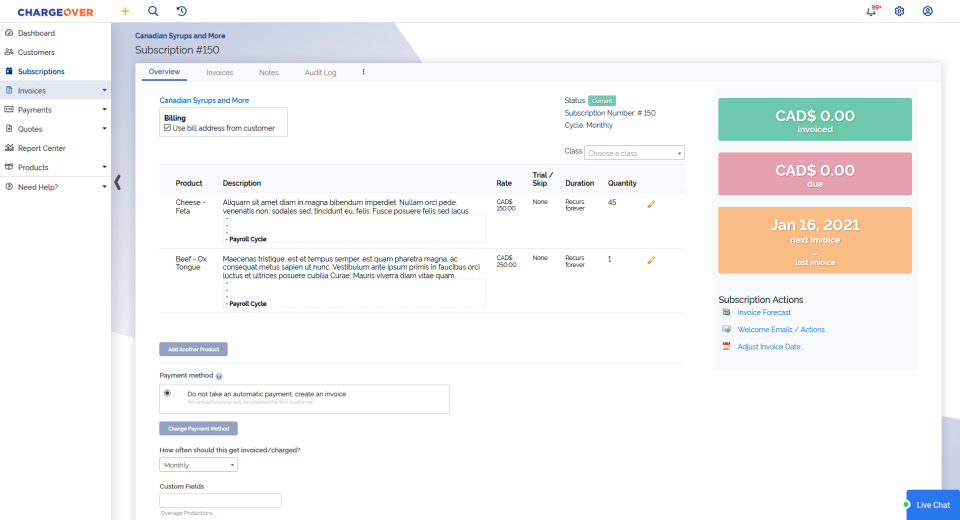Collapse the sidebar with the arrow handle
The height and width of the screenshot is (520, 960).
118,182
